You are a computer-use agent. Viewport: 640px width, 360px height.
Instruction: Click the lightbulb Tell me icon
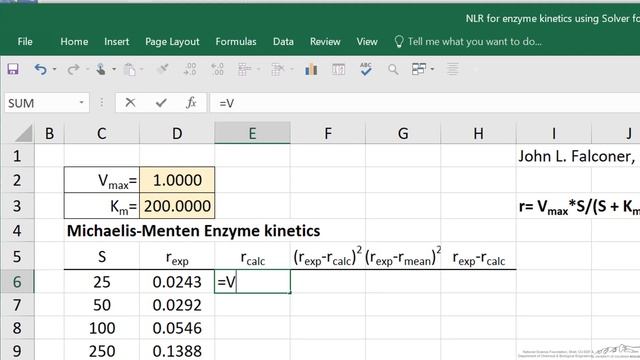coord(399,42)
